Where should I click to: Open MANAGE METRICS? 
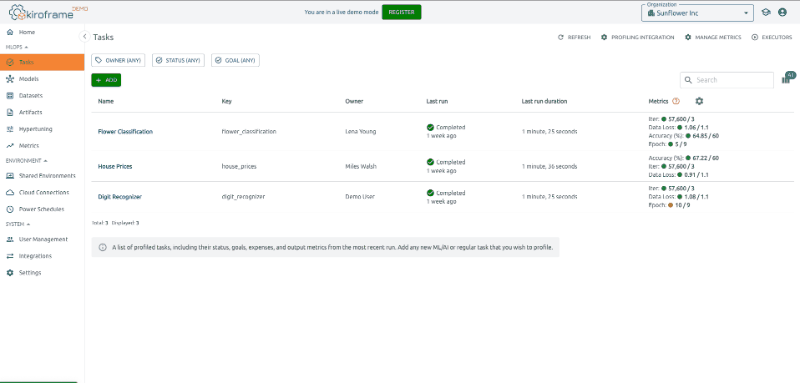(713, 37)
